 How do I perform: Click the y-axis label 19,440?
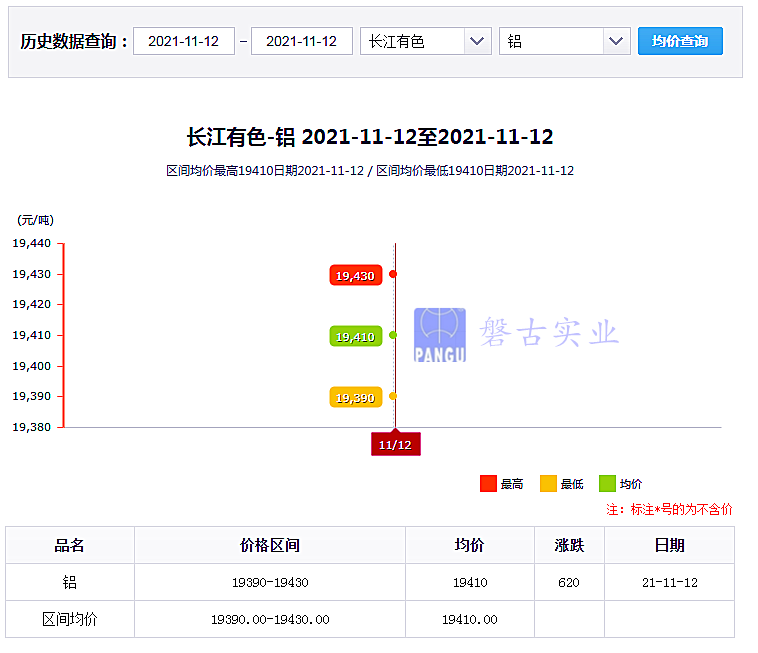[x=31, y=243]
